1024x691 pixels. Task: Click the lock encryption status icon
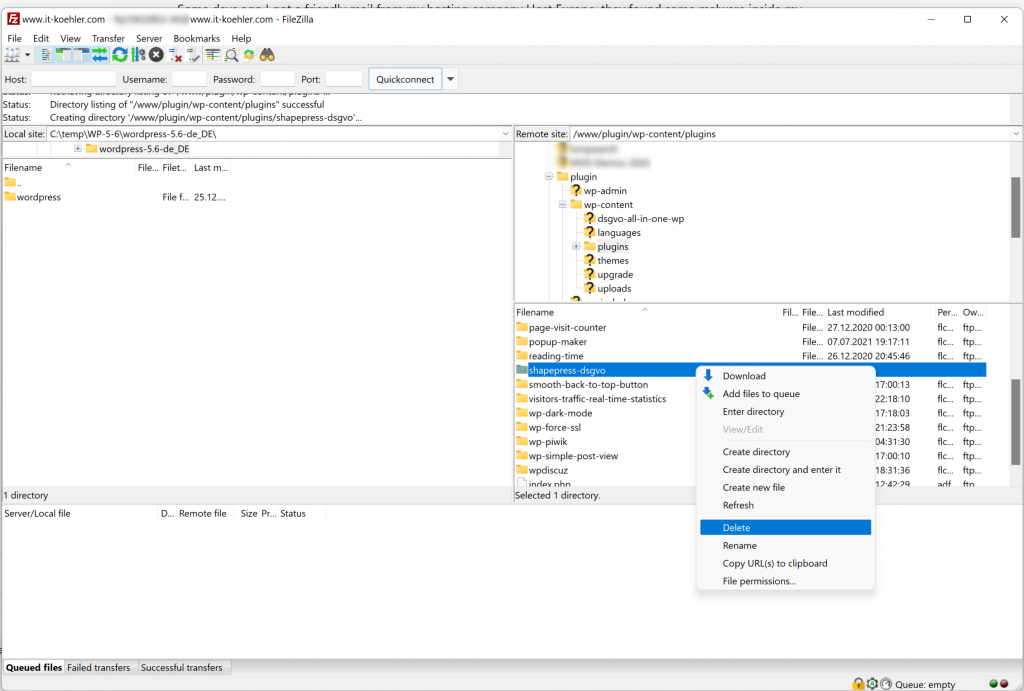(858, 684)
